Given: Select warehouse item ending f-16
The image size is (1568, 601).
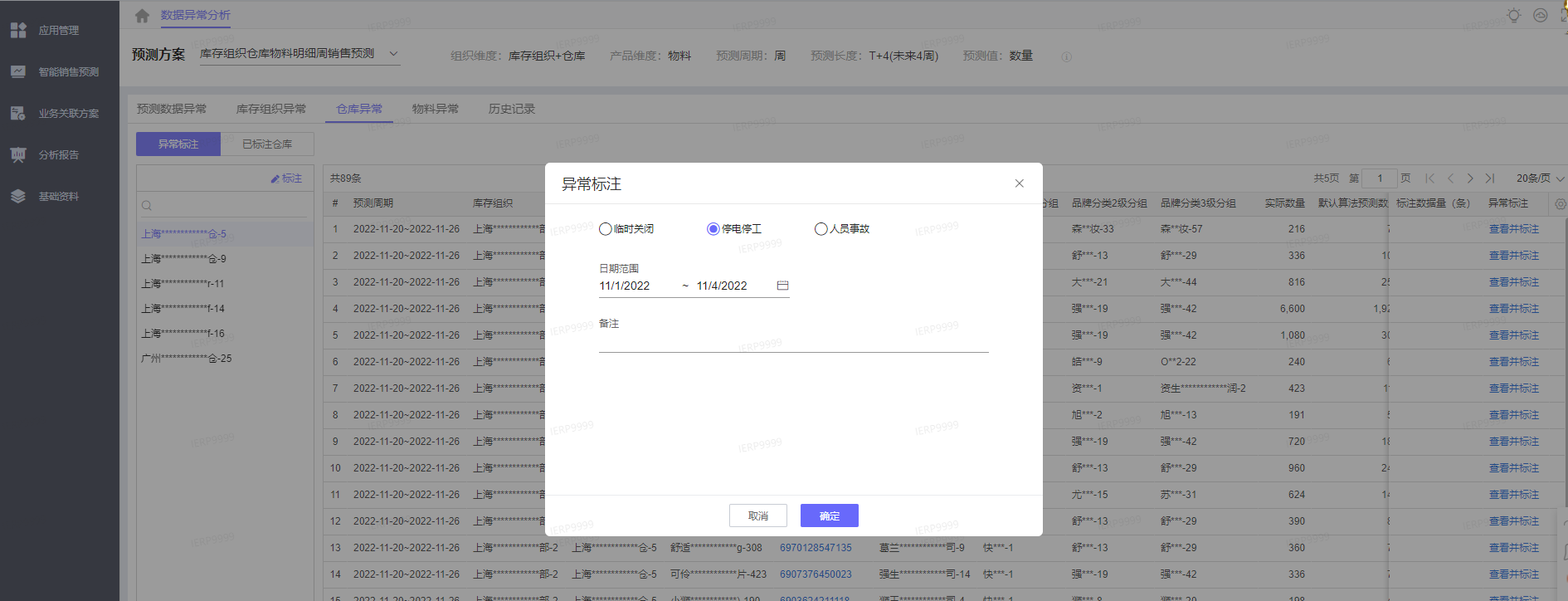Looking at the screenshot, I should coord(225,334).
